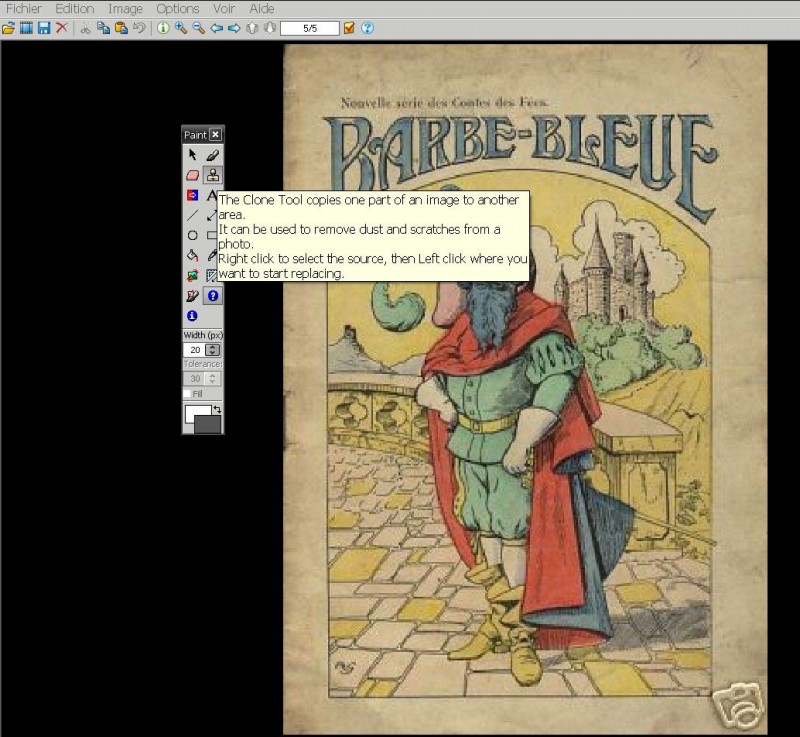Open the Voir menu
Screen dimensions: 800x737
(224, 9)
